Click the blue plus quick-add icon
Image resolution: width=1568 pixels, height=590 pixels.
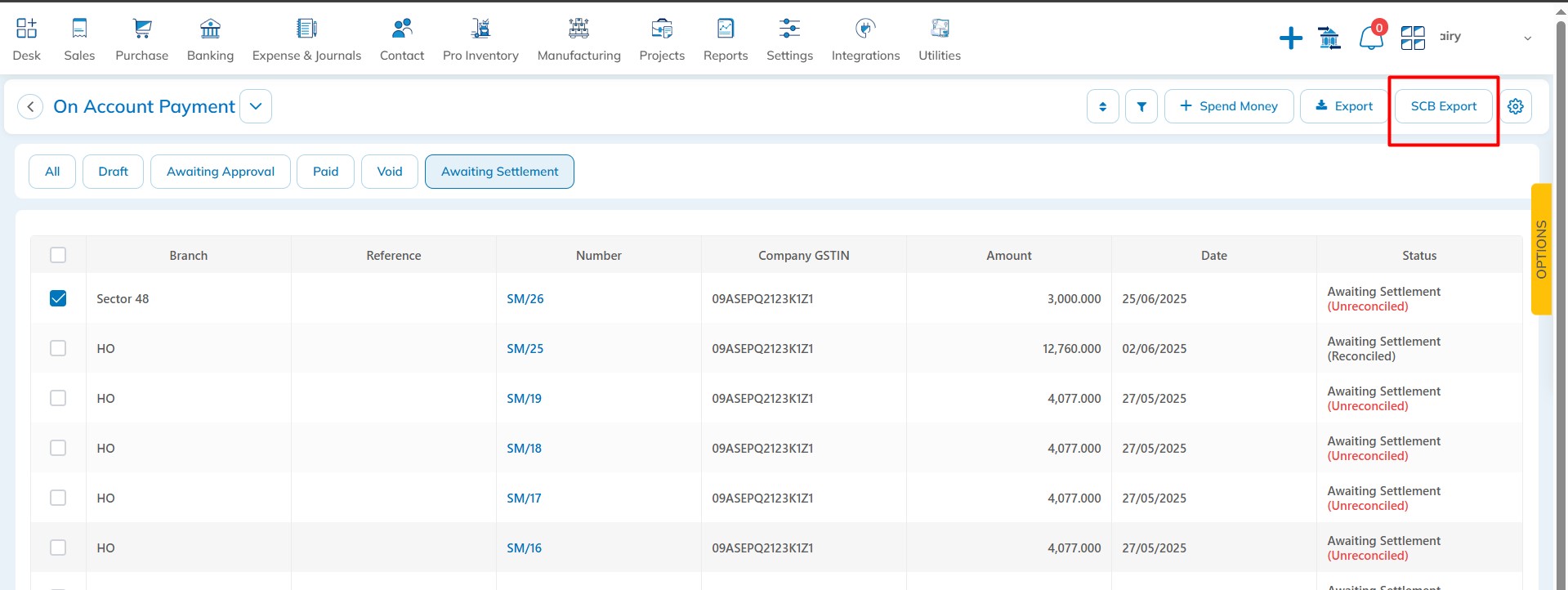click(1291, 38)
